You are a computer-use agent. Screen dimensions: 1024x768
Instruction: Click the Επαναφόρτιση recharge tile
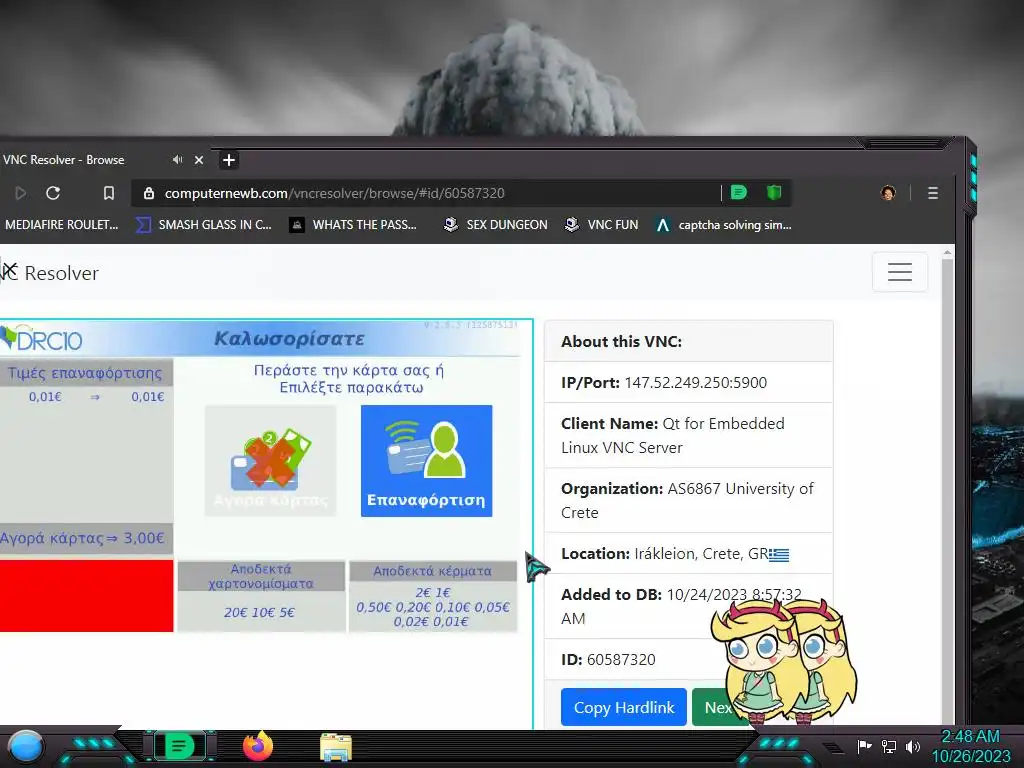(426, 460)
